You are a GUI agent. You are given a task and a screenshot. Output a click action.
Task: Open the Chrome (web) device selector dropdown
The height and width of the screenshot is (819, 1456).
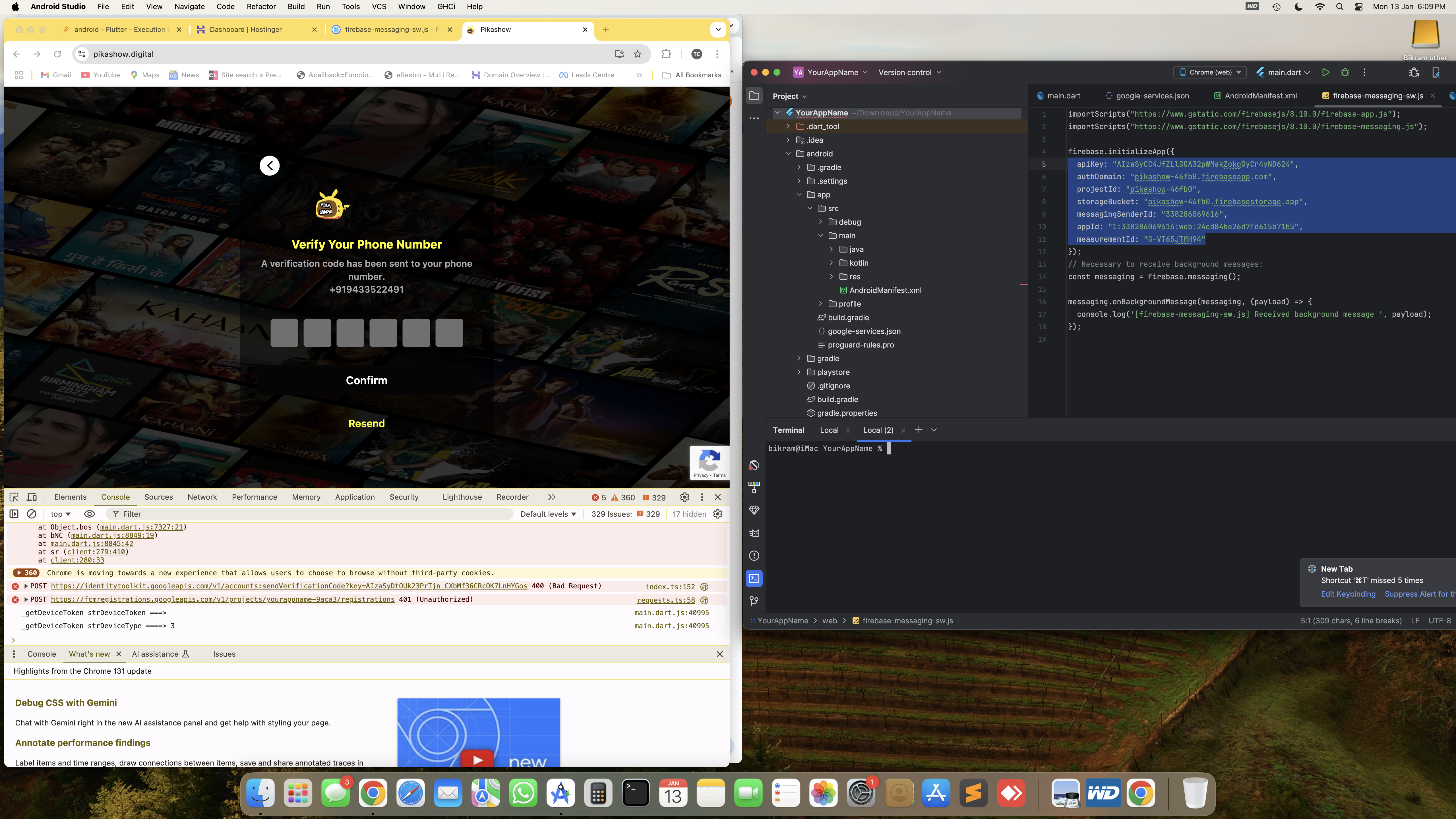tap(1210, 72)
